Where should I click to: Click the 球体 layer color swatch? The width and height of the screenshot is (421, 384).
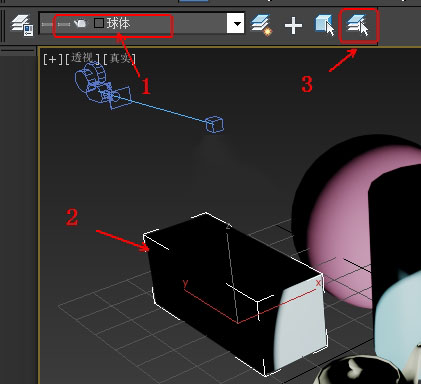(99, 23)
